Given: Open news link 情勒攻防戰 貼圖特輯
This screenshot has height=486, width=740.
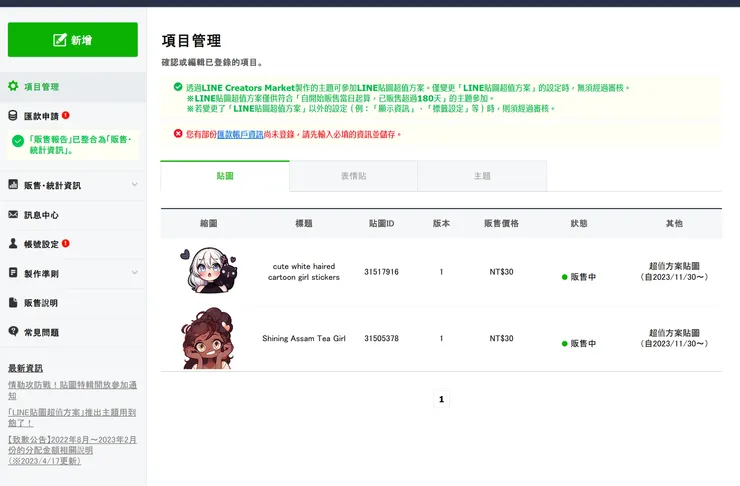Looking at the screenshot, I should (72, 390).
